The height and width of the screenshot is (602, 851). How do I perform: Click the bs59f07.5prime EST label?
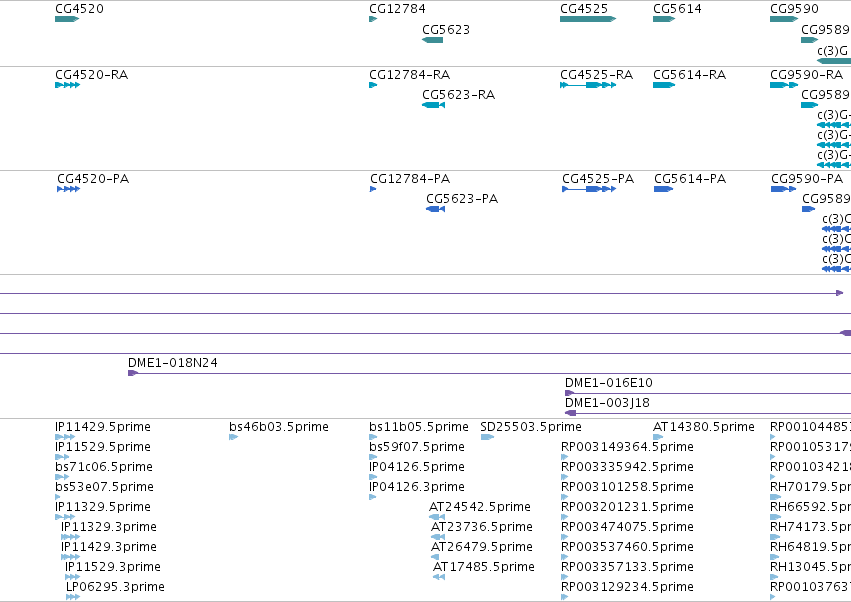pyautogui.click(x=417, y=447)
